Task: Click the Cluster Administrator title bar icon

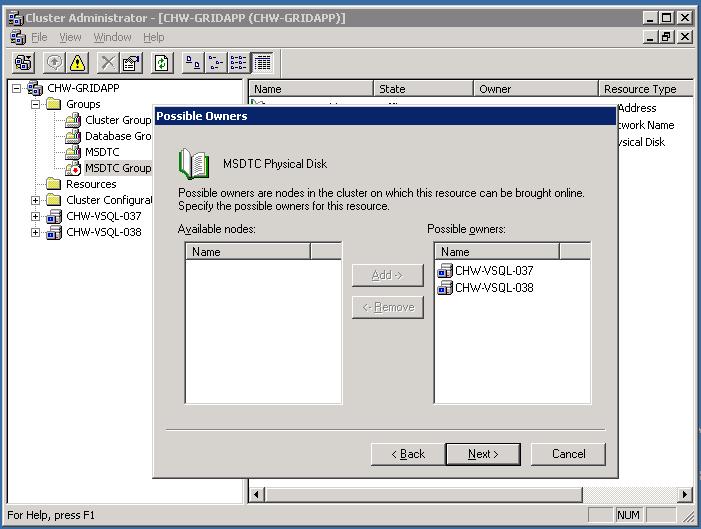Action: click(x=16, y=18)
